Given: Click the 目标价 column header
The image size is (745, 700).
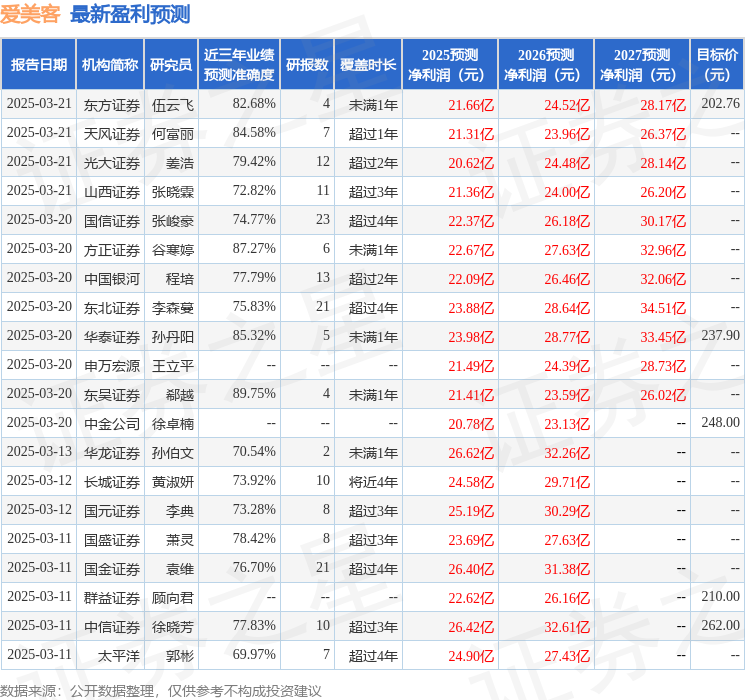Looking at the screenshot, I should coord(716,65).
